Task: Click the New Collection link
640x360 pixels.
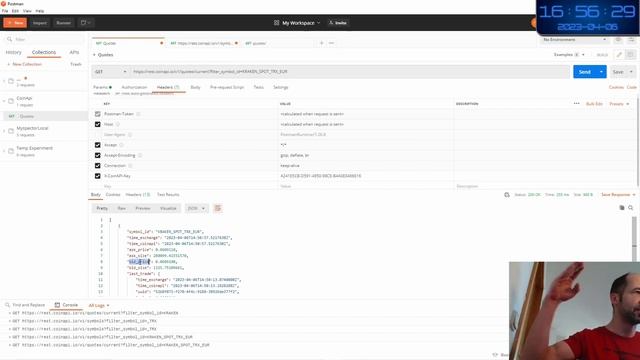Action: 25,64
